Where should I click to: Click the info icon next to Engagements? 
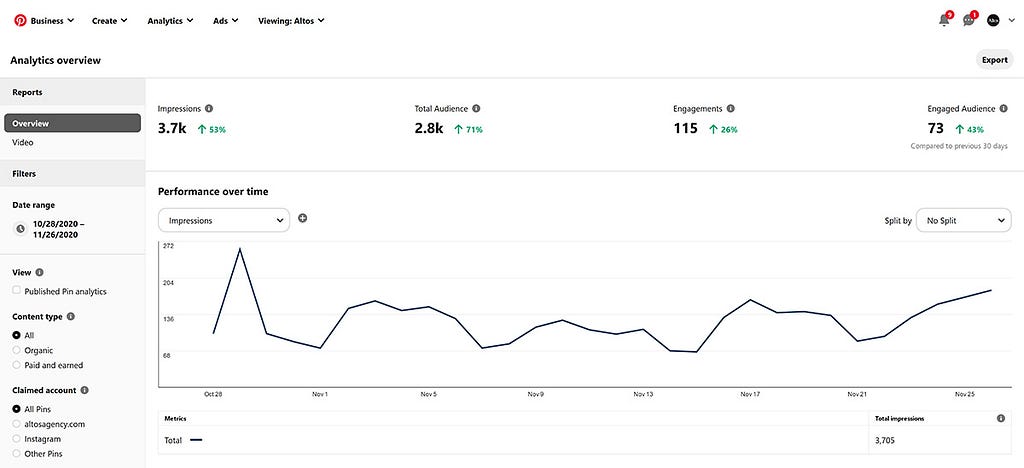click(x=730, y=109)
